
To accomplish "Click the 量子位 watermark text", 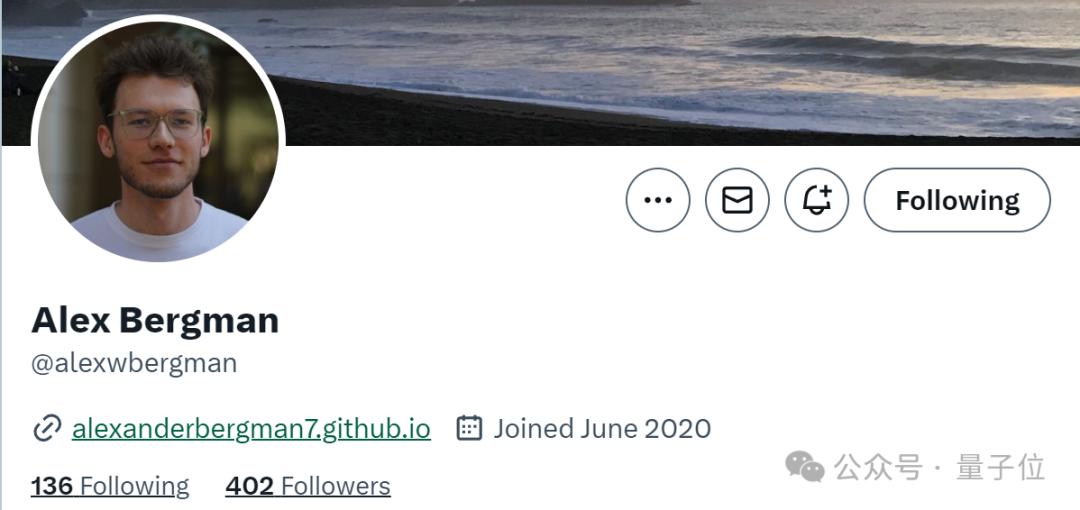I will [x=1001, y=468].
